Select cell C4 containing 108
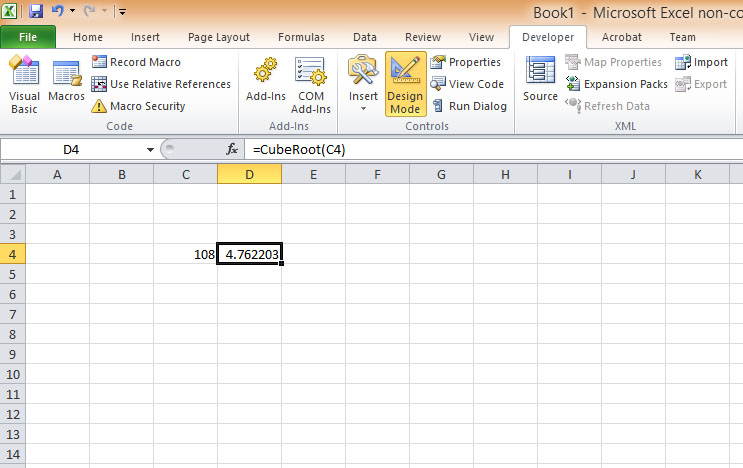The width and height of the screenshot is (743, 468). click(x=185, y=255)
